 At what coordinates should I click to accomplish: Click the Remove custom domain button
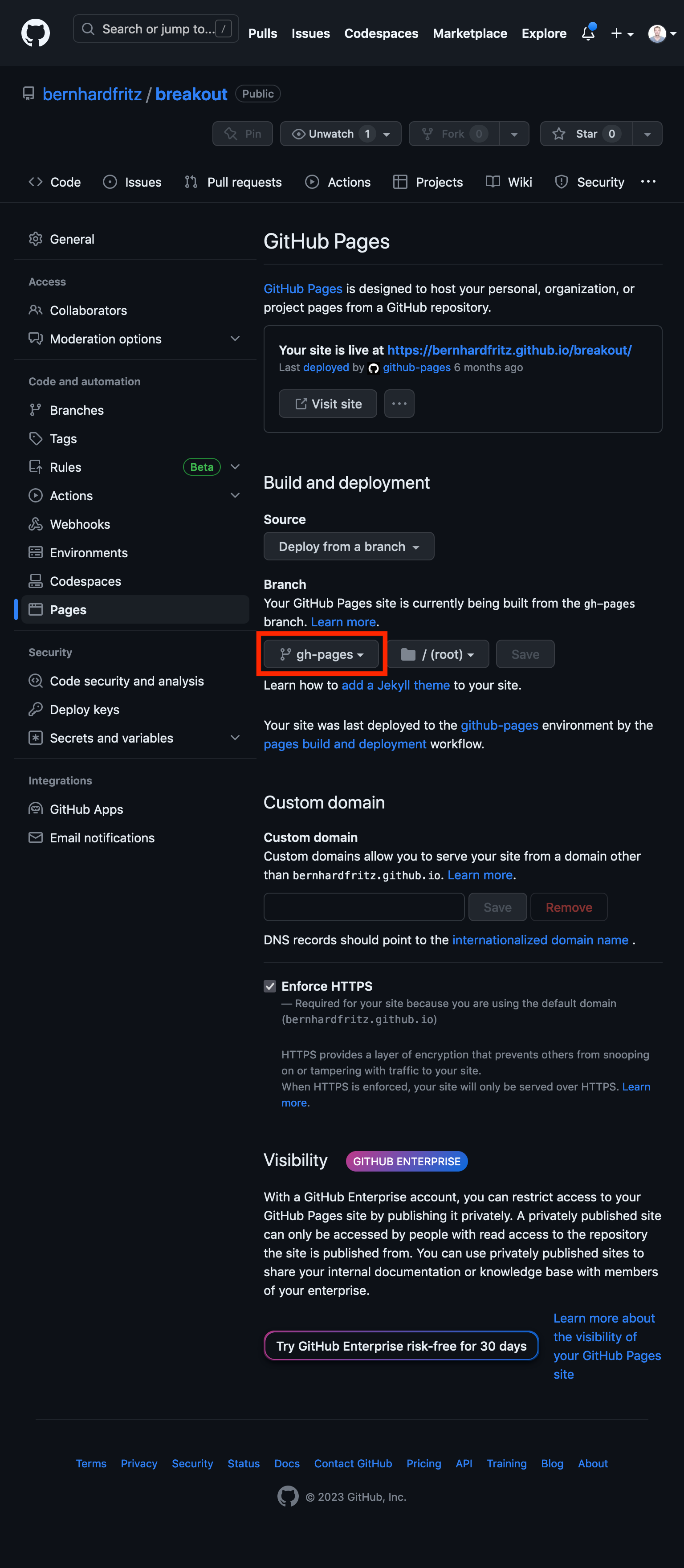tap(568, 907)
